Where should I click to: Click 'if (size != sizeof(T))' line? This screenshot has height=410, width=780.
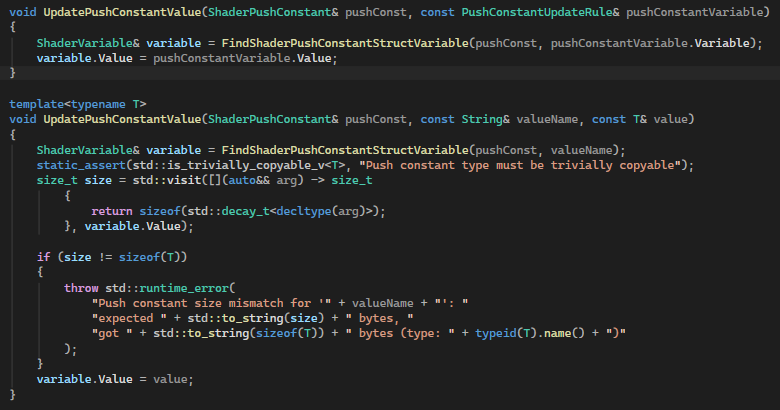(112, 257)
